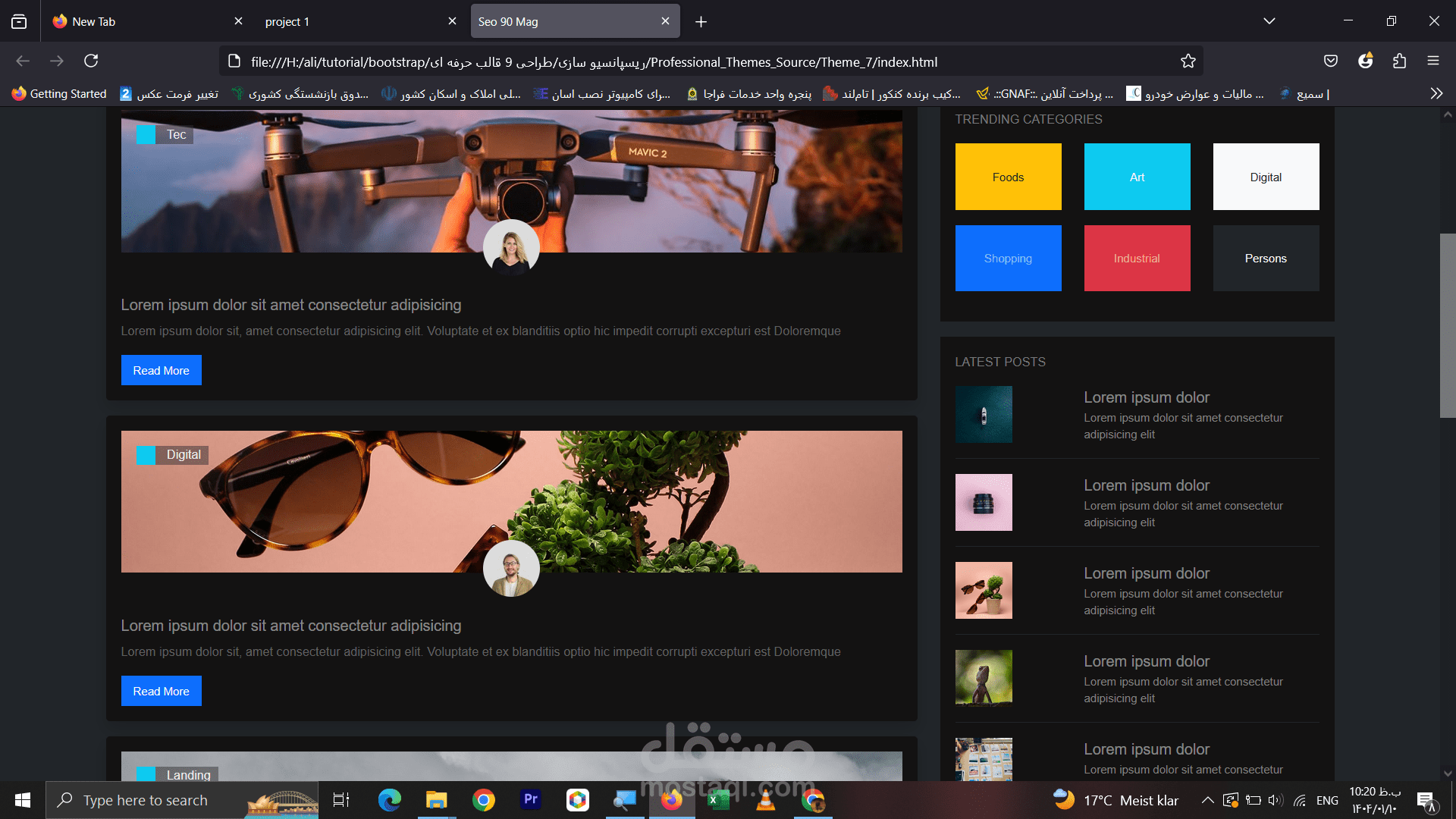Click the bearded man author avatar
Viewport: 1456px width, 819px height.
(511, 568)
